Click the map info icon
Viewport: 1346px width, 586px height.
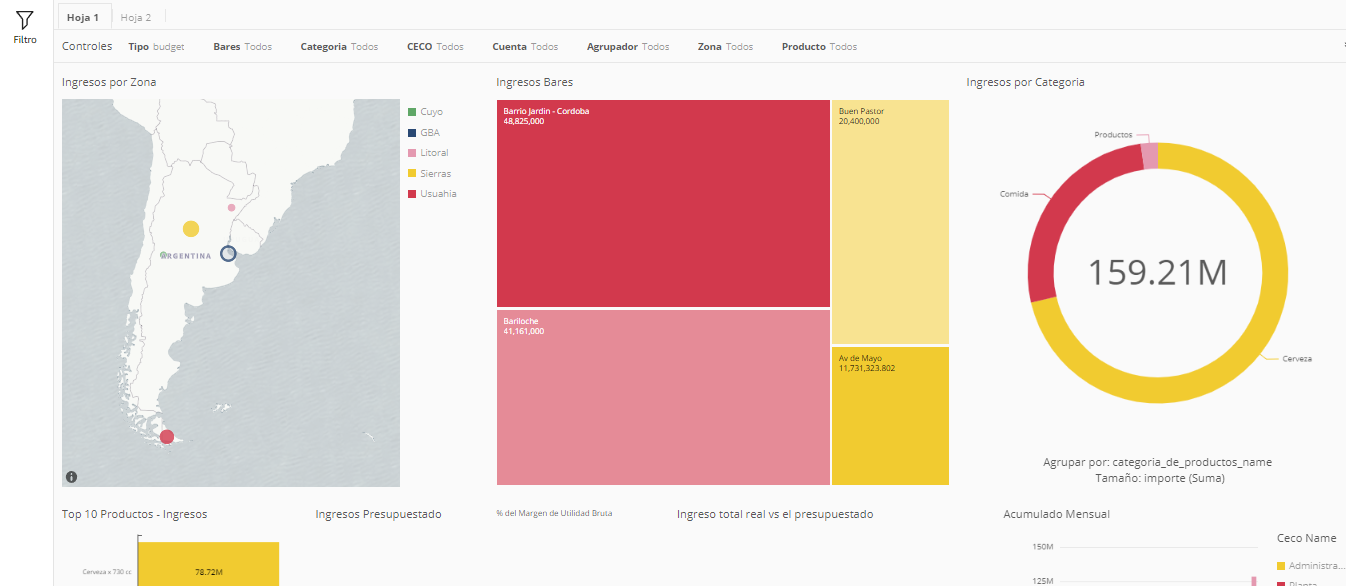tap(72, 476)
